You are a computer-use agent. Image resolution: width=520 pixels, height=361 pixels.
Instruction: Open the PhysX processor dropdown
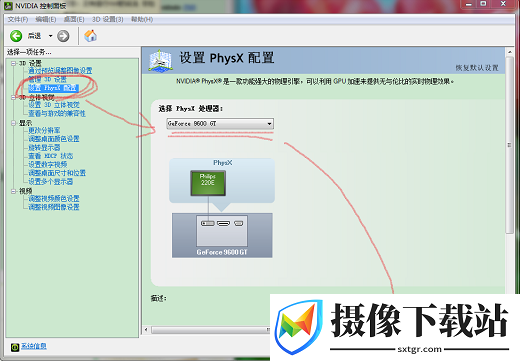[x=220, y=124]
